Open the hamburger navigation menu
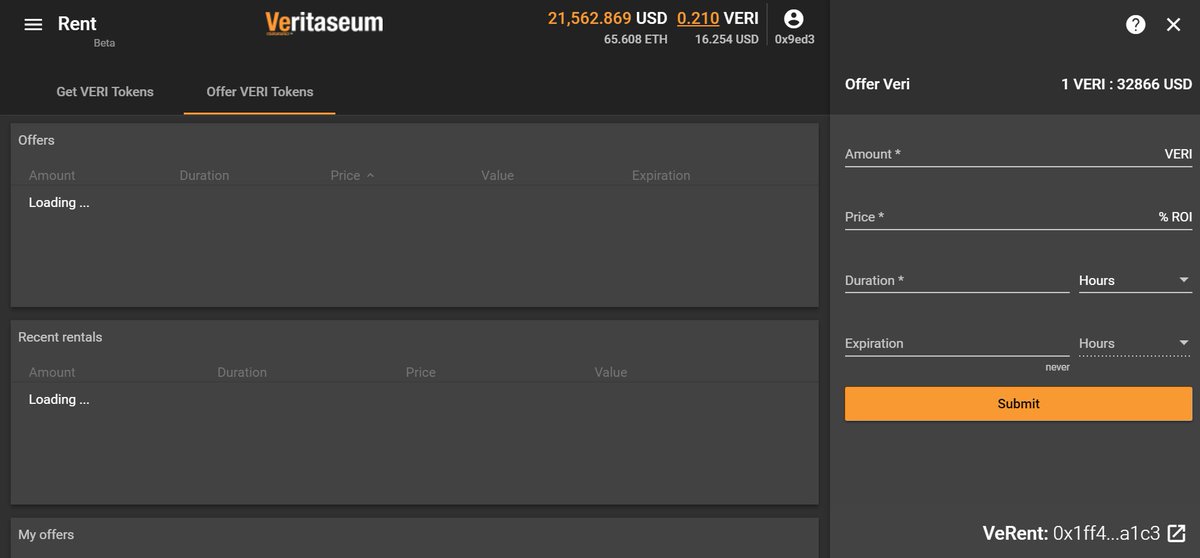This screenshot has width=1200, height=558. [33, 24]
